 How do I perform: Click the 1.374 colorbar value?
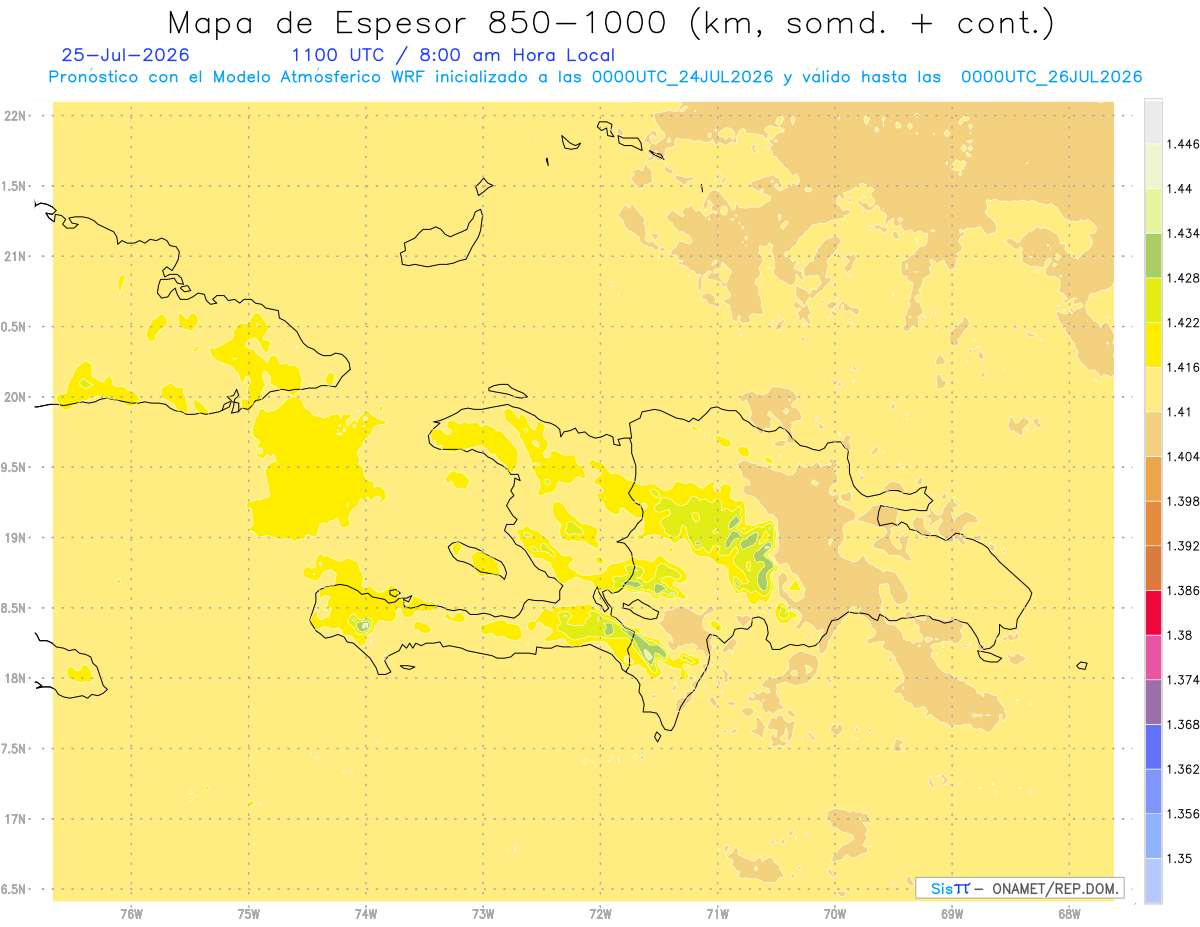(x=1185, y=680)
